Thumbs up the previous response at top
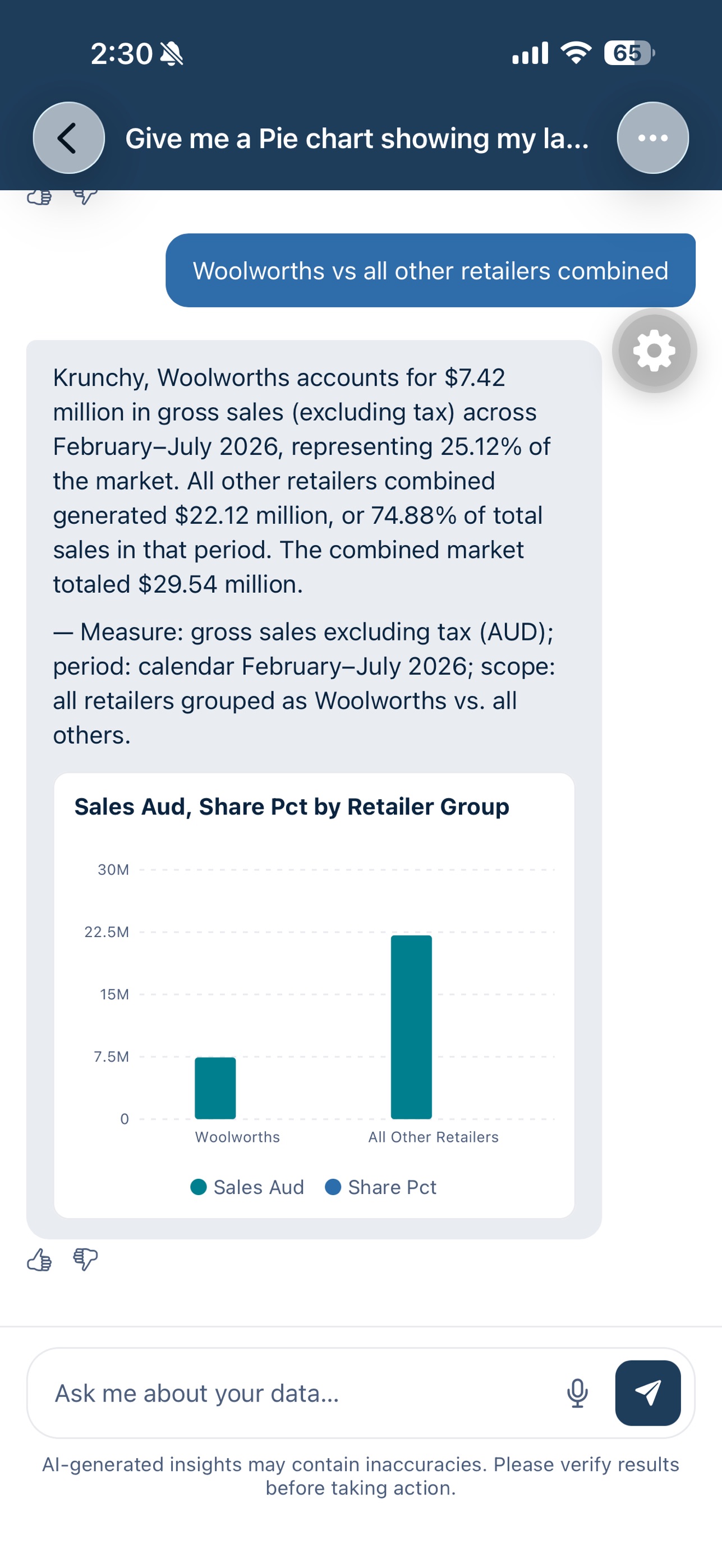This screenshot has width=722, height=1568. (x=40, y=197)
